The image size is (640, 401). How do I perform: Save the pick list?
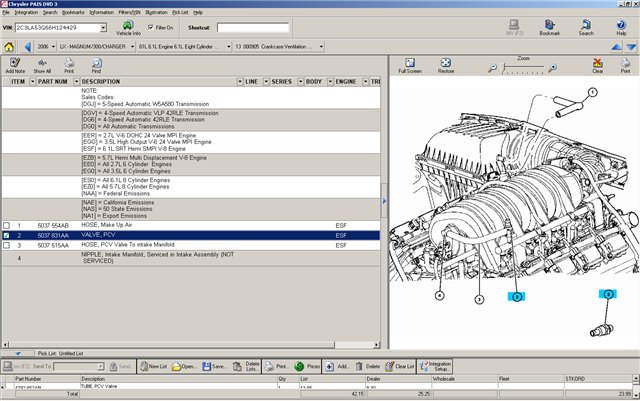click(x=214, y=366)
